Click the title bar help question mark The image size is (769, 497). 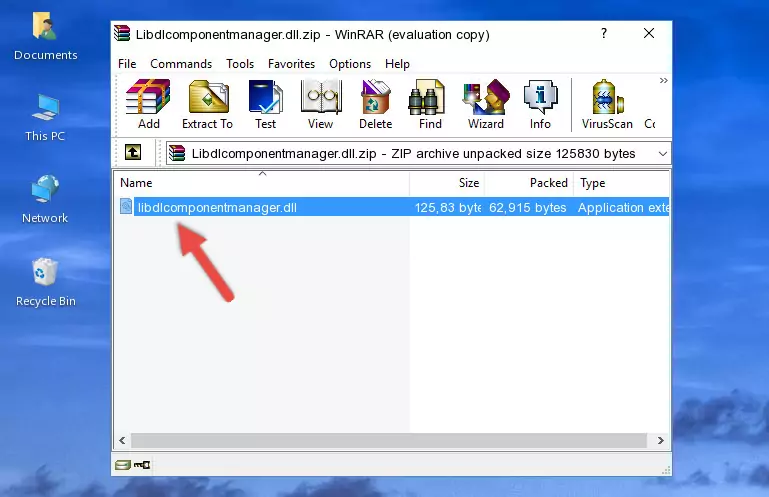click(x=604, y=33)
